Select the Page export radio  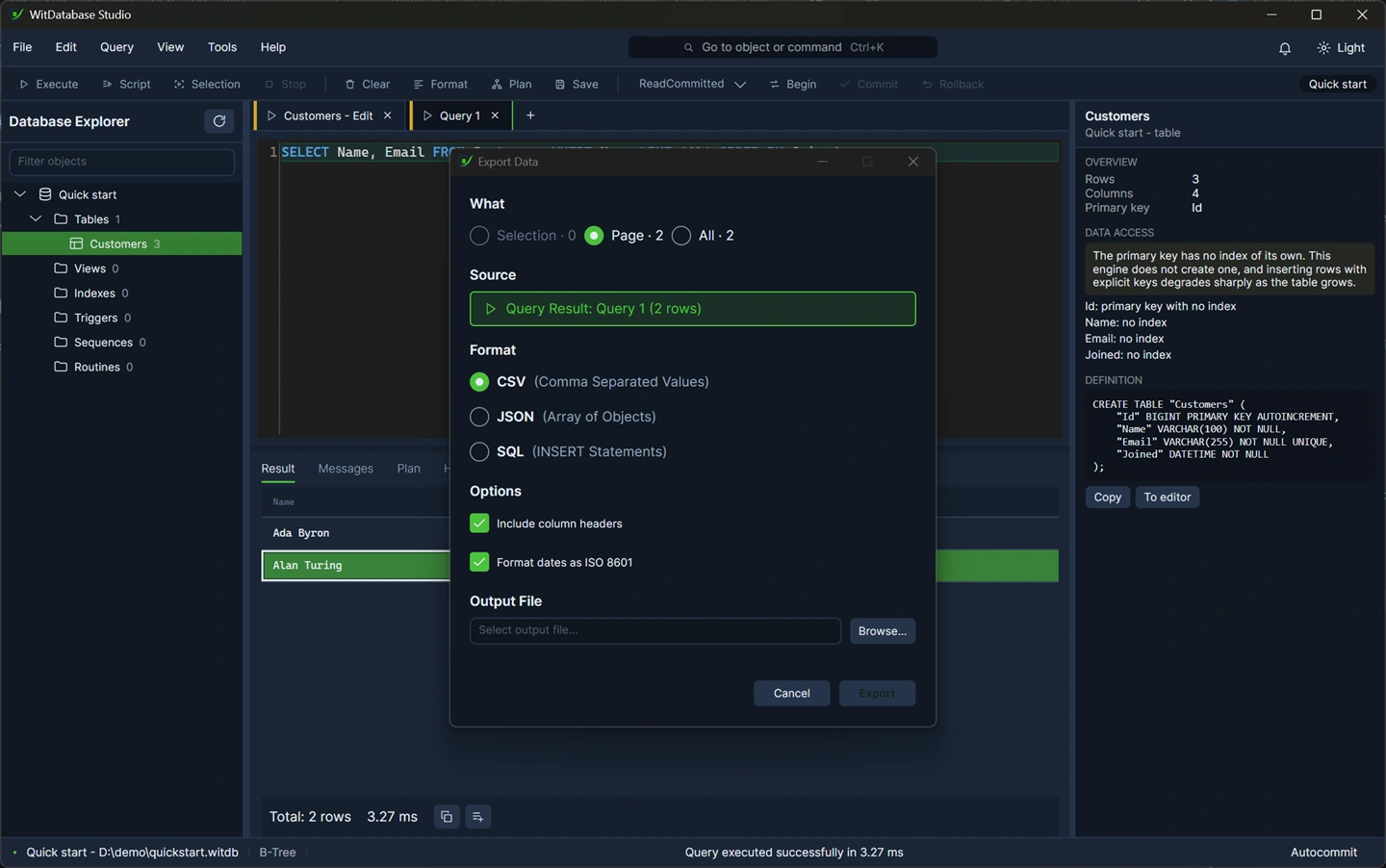coord(594,236)
